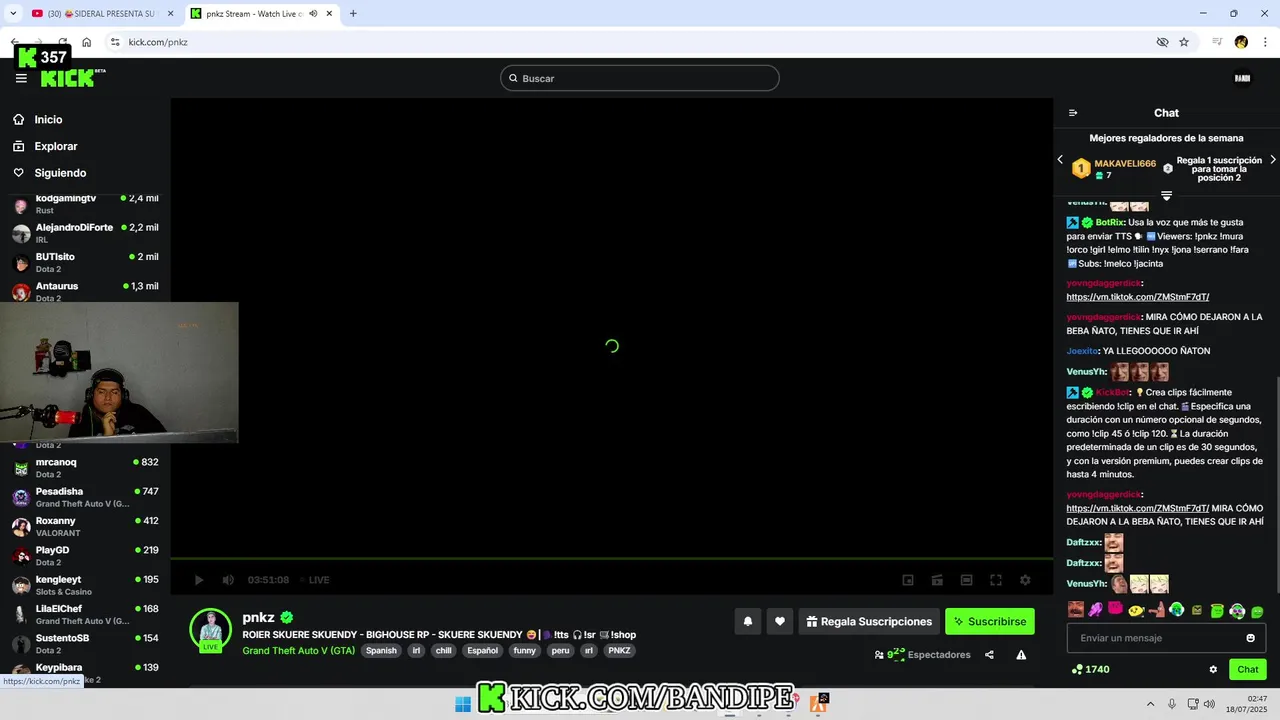Open the Kick hamburger menu

tap(21, 78)
